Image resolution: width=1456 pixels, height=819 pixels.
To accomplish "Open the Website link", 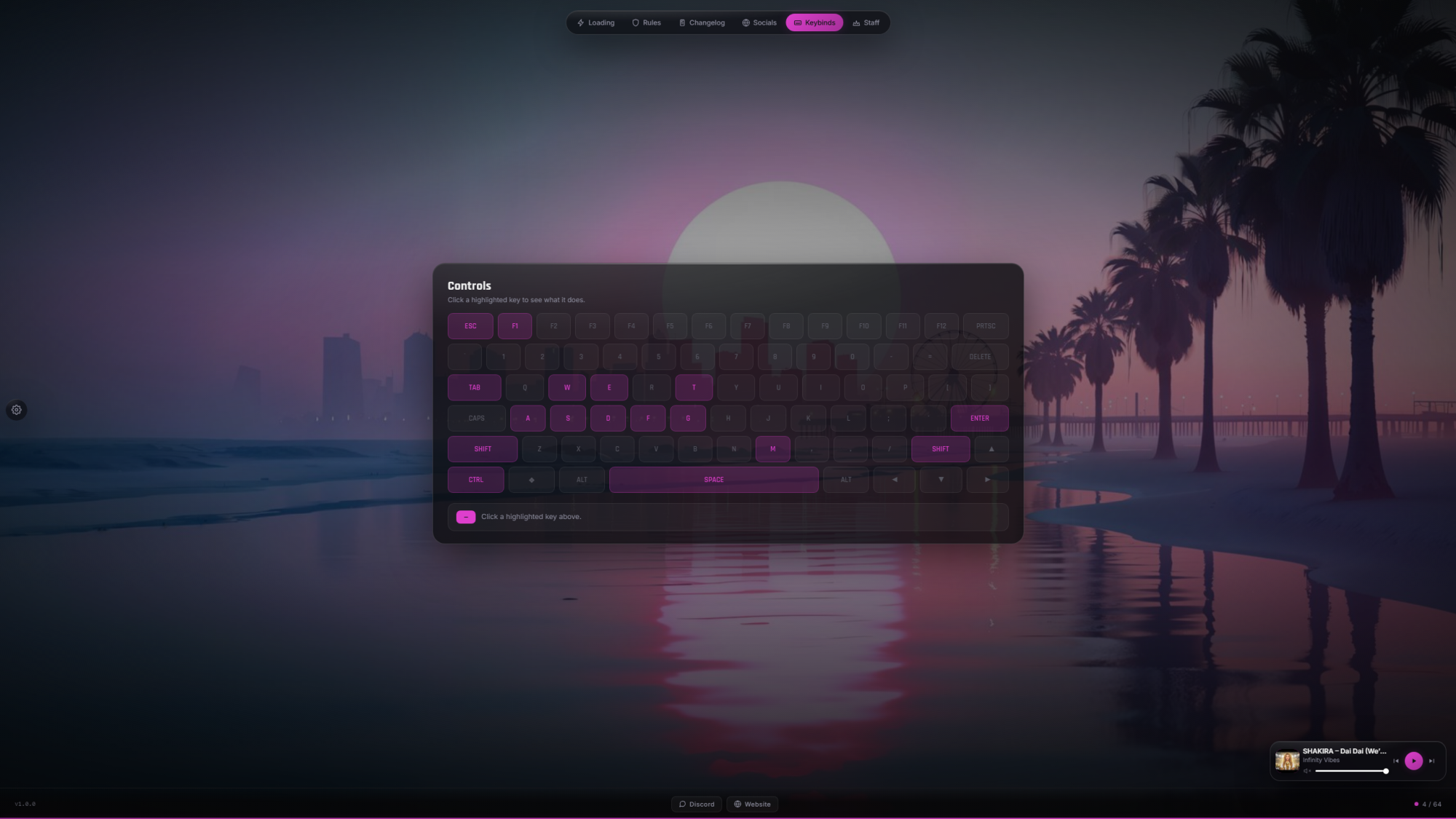I will tap(752, 804).
